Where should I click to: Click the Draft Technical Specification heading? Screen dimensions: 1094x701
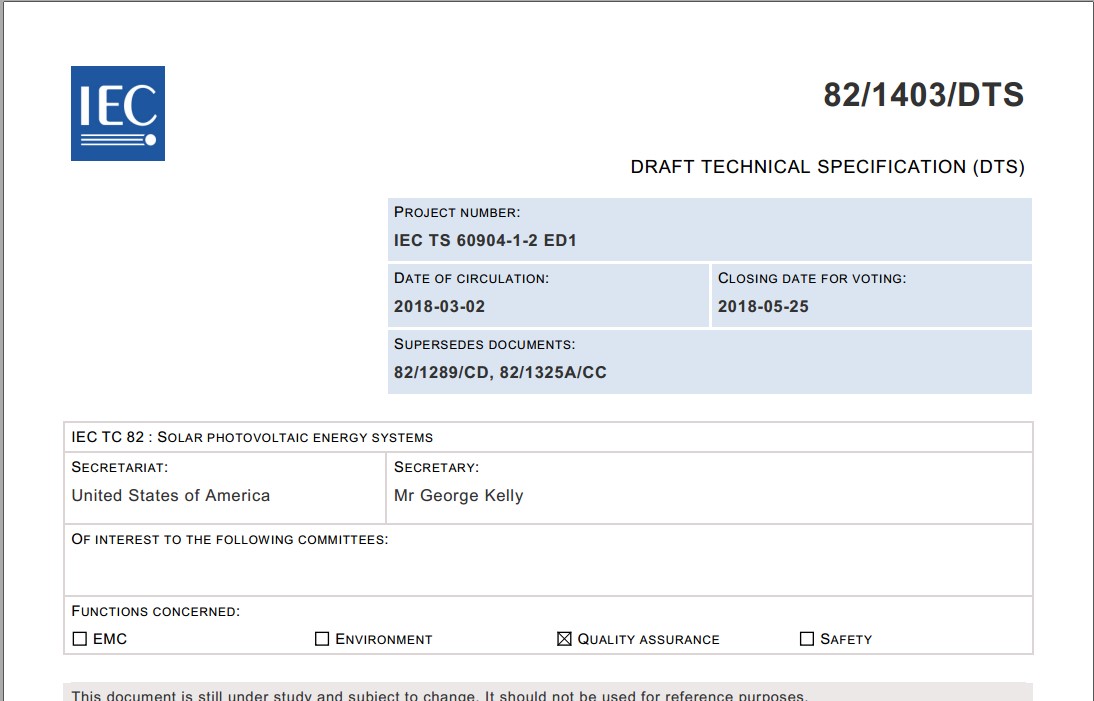point(827,167)
